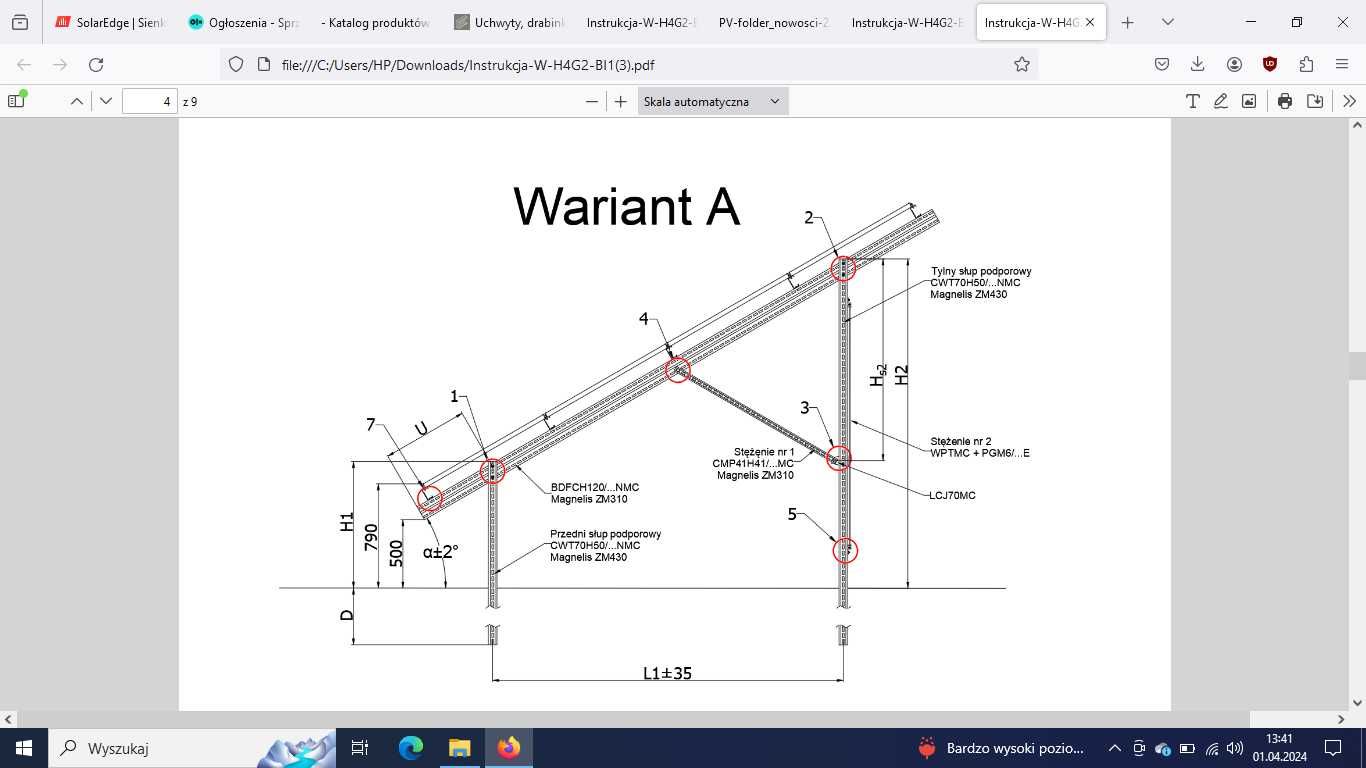Select the PDF text annotation tool

[x=1192, y=101]
